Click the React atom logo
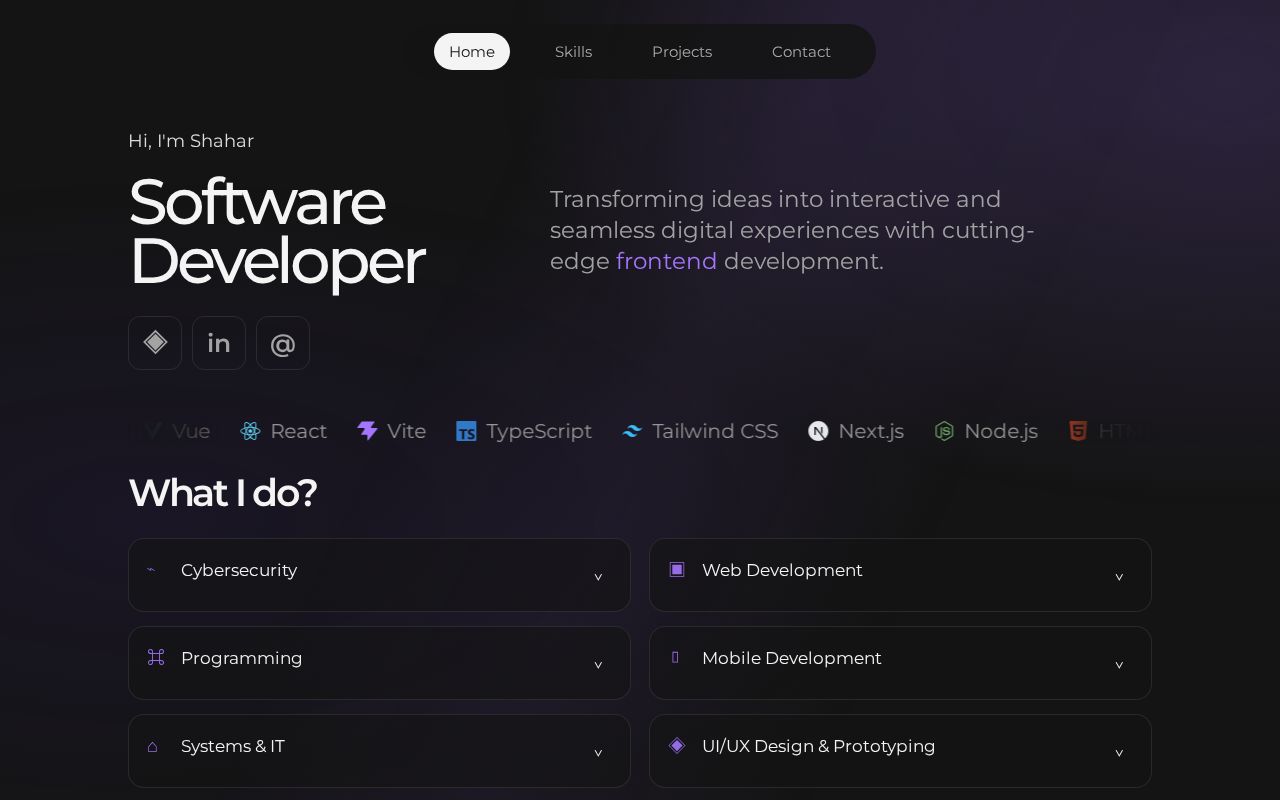Image resolution: width=1280 pixels, height=800 pixels. pos(250,431)
